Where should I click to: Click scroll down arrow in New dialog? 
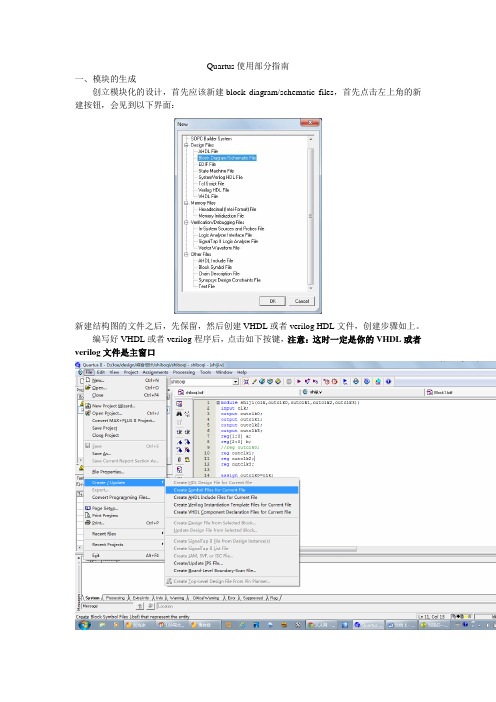[x=310, y=288]
